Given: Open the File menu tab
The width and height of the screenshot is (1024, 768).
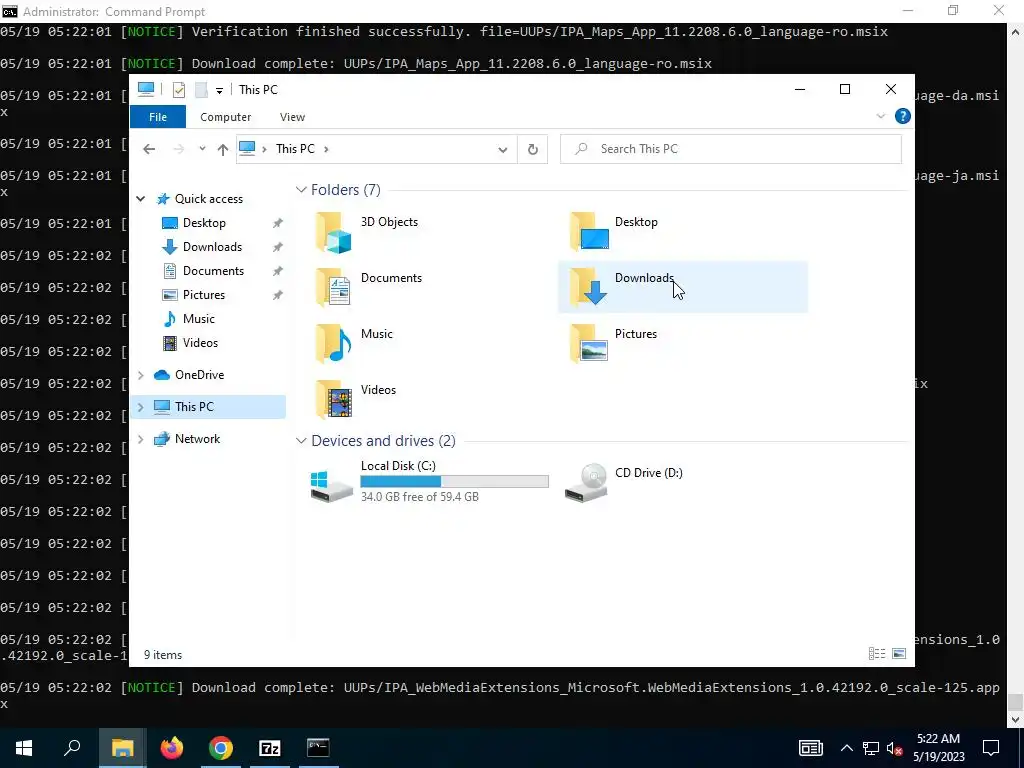Looking at the screenshot, I should coord(158,117).
